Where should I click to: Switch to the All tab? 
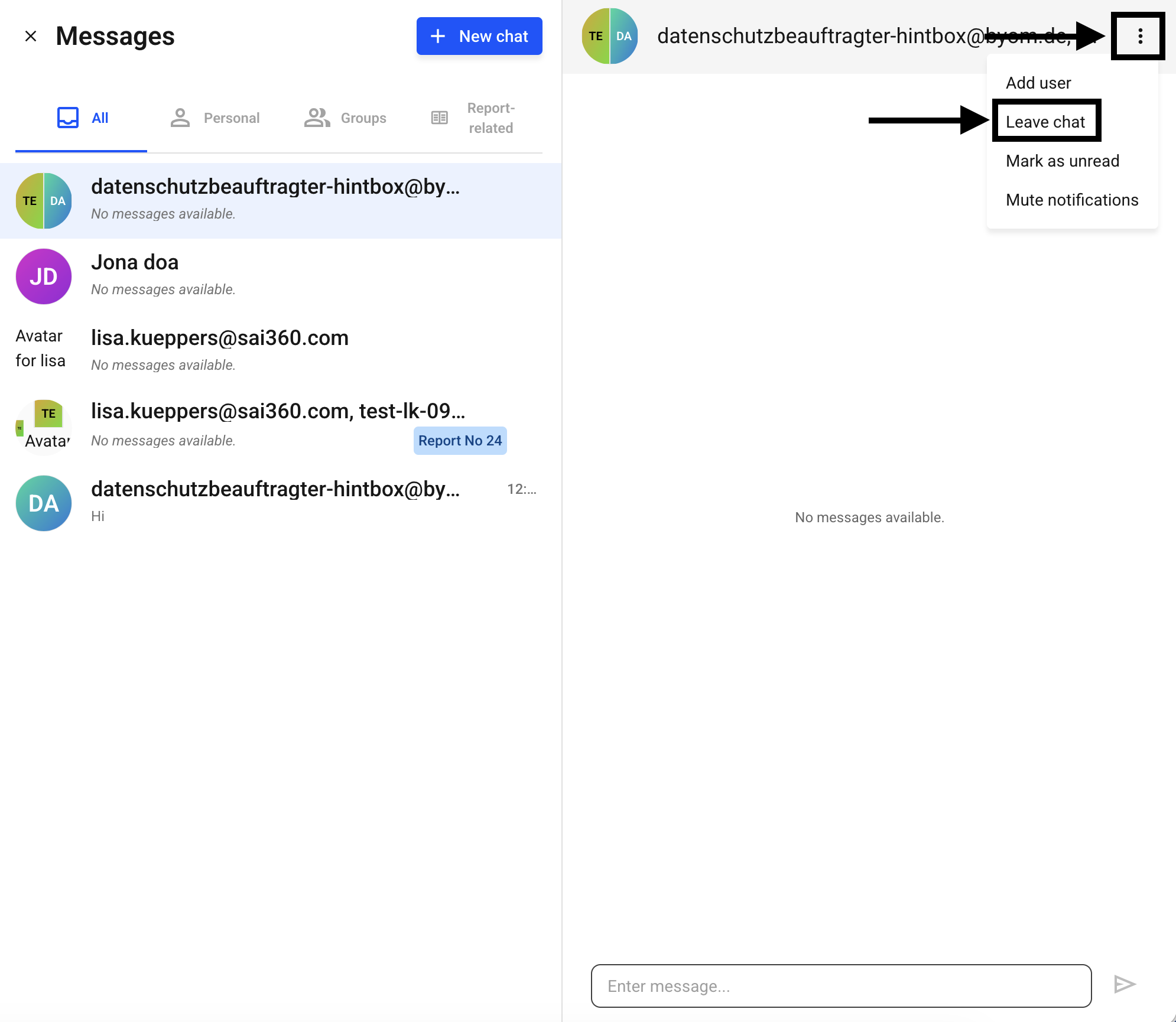pos(82,118)
